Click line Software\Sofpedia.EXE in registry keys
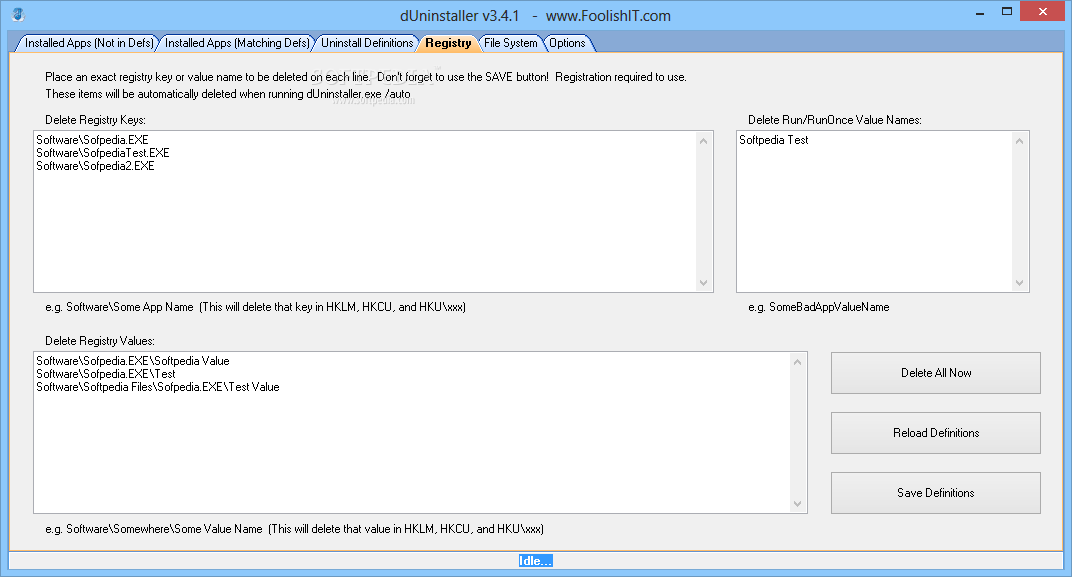Viewport: 1072px width, 577px height. [x=92, y=139]
